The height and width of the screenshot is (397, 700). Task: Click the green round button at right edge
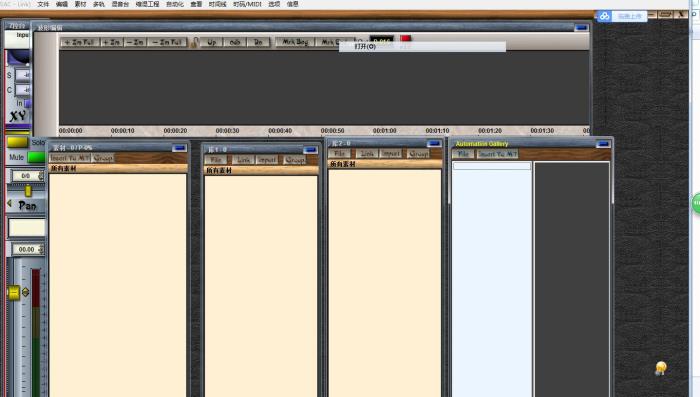point(696,203)
